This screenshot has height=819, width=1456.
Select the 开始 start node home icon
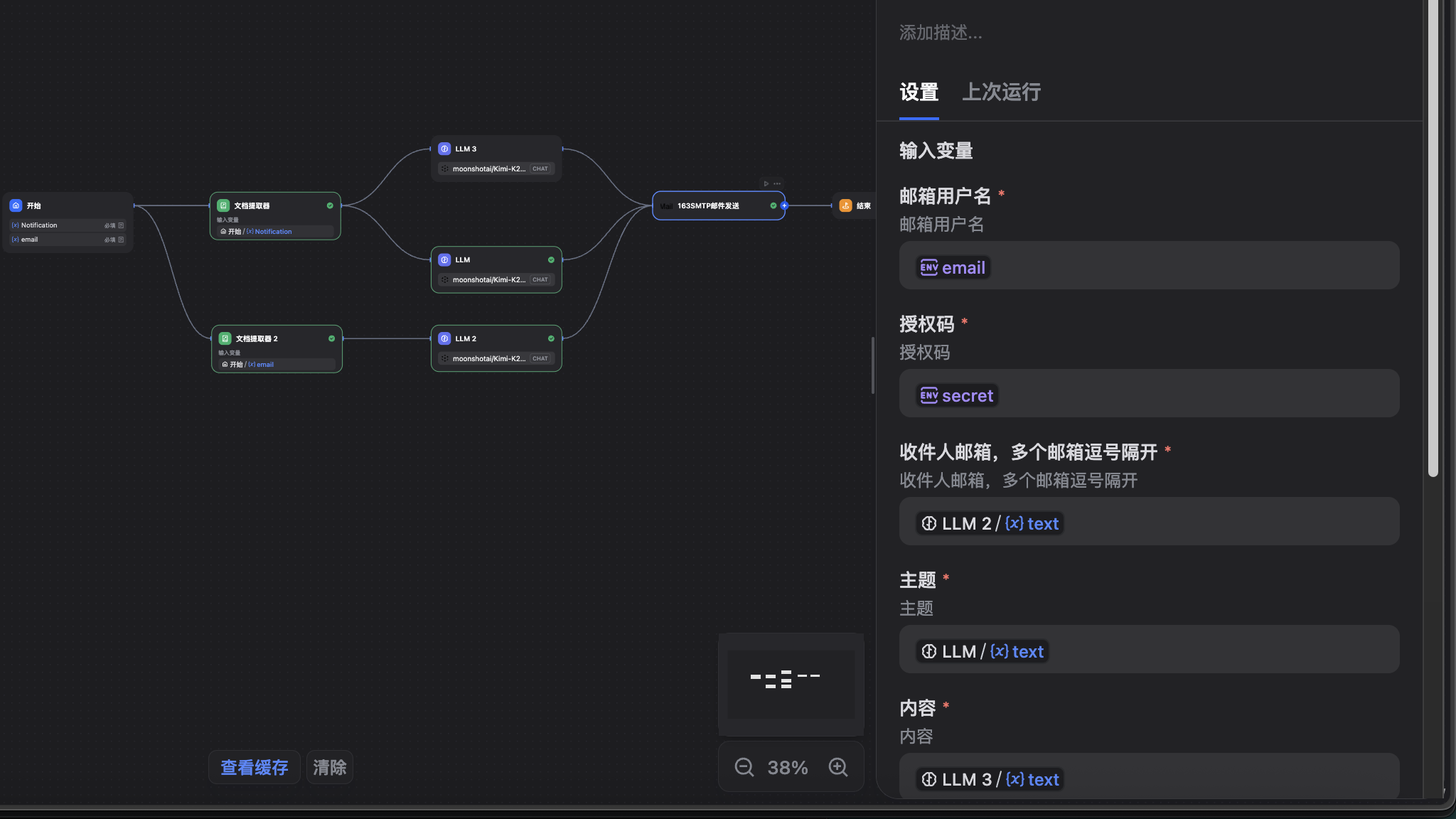pyautogui.click(x=16, y=205)
